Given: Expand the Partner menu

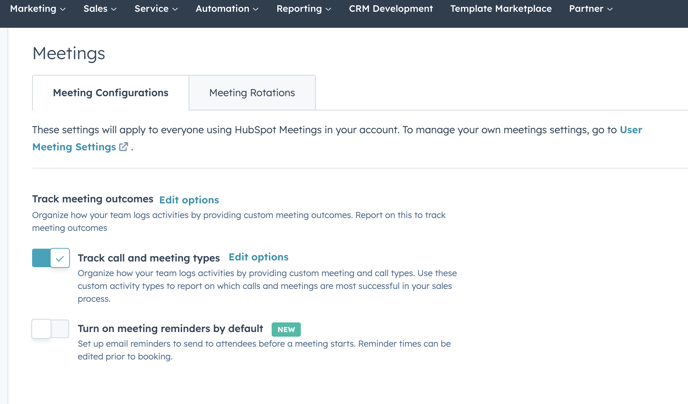Looking at the screenshot, I should click(591, 9).
